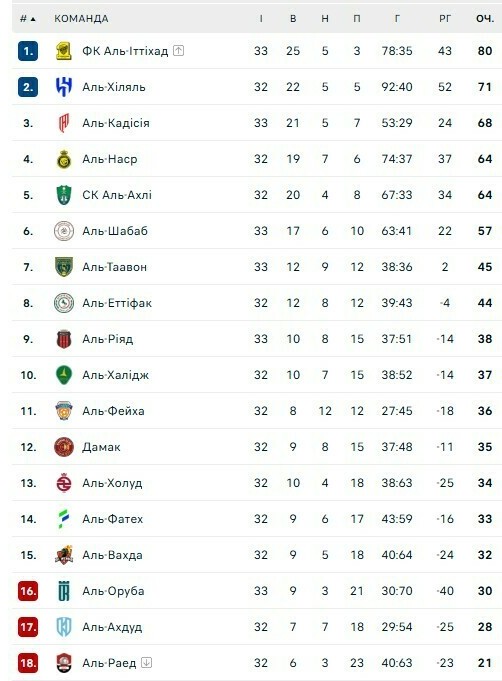The width and height of the screenshot is (502, 681).
Task: Click promotion arrow icon beside ФК Аль-Іттіхад
Action: click(178, 51)
